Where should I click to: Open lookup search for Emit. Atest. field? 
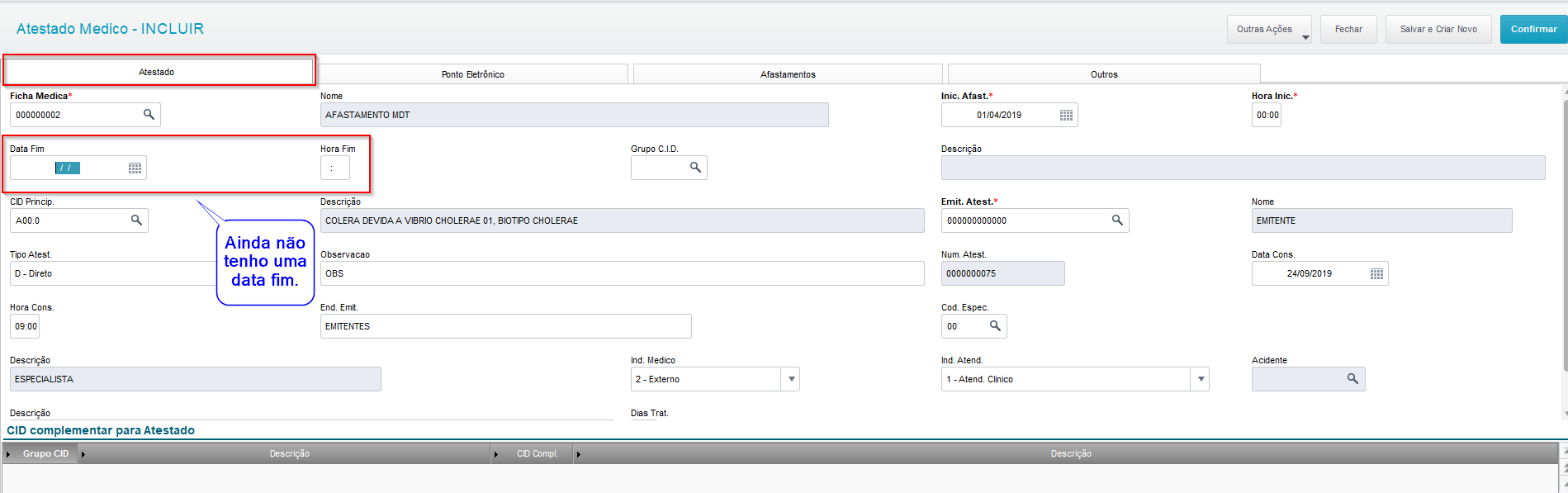coord(1117,220)
